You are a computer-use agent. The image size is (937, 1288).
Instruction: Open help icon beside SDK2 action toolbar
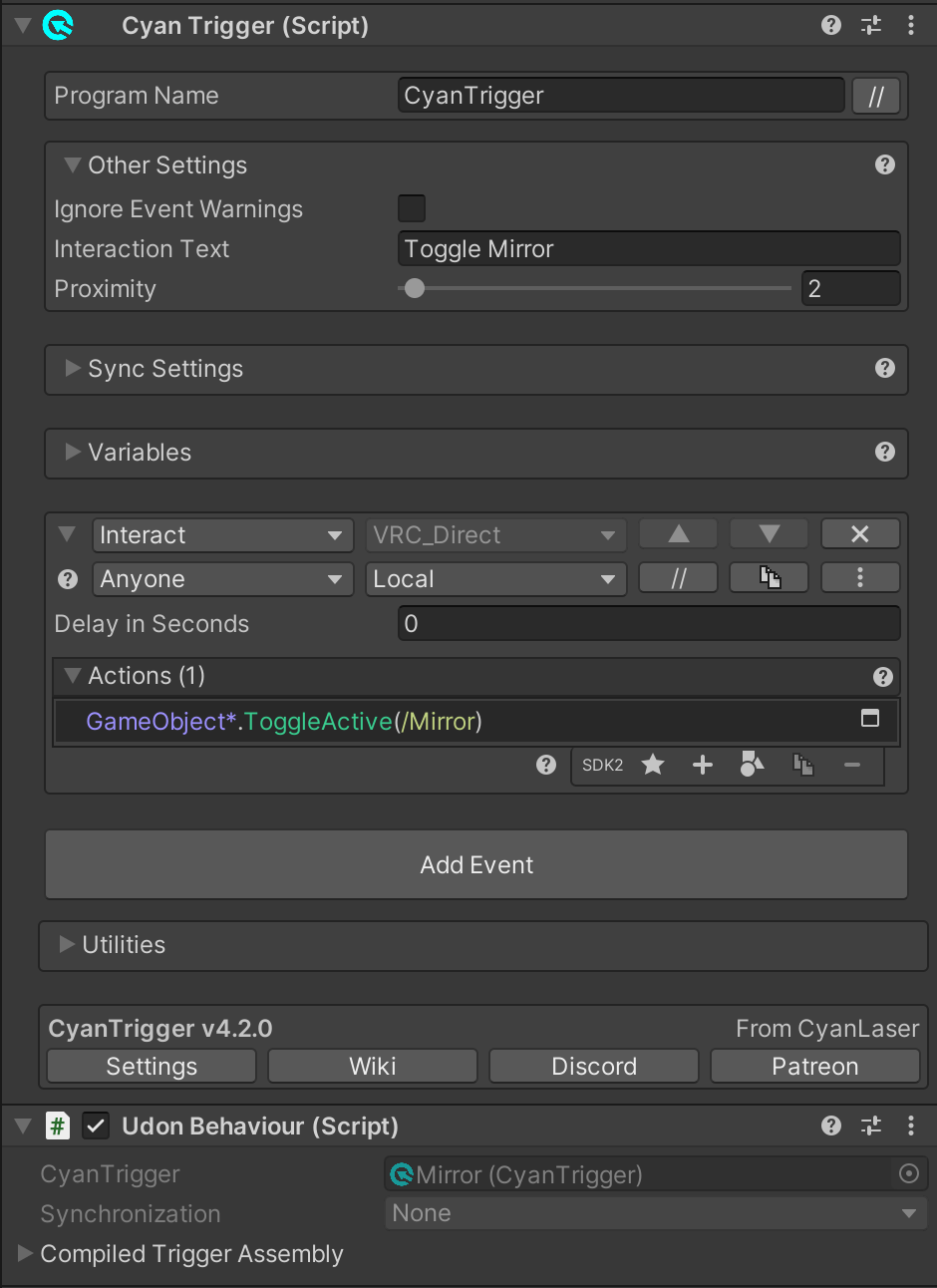pyautogui.click(x=546, y=765)
